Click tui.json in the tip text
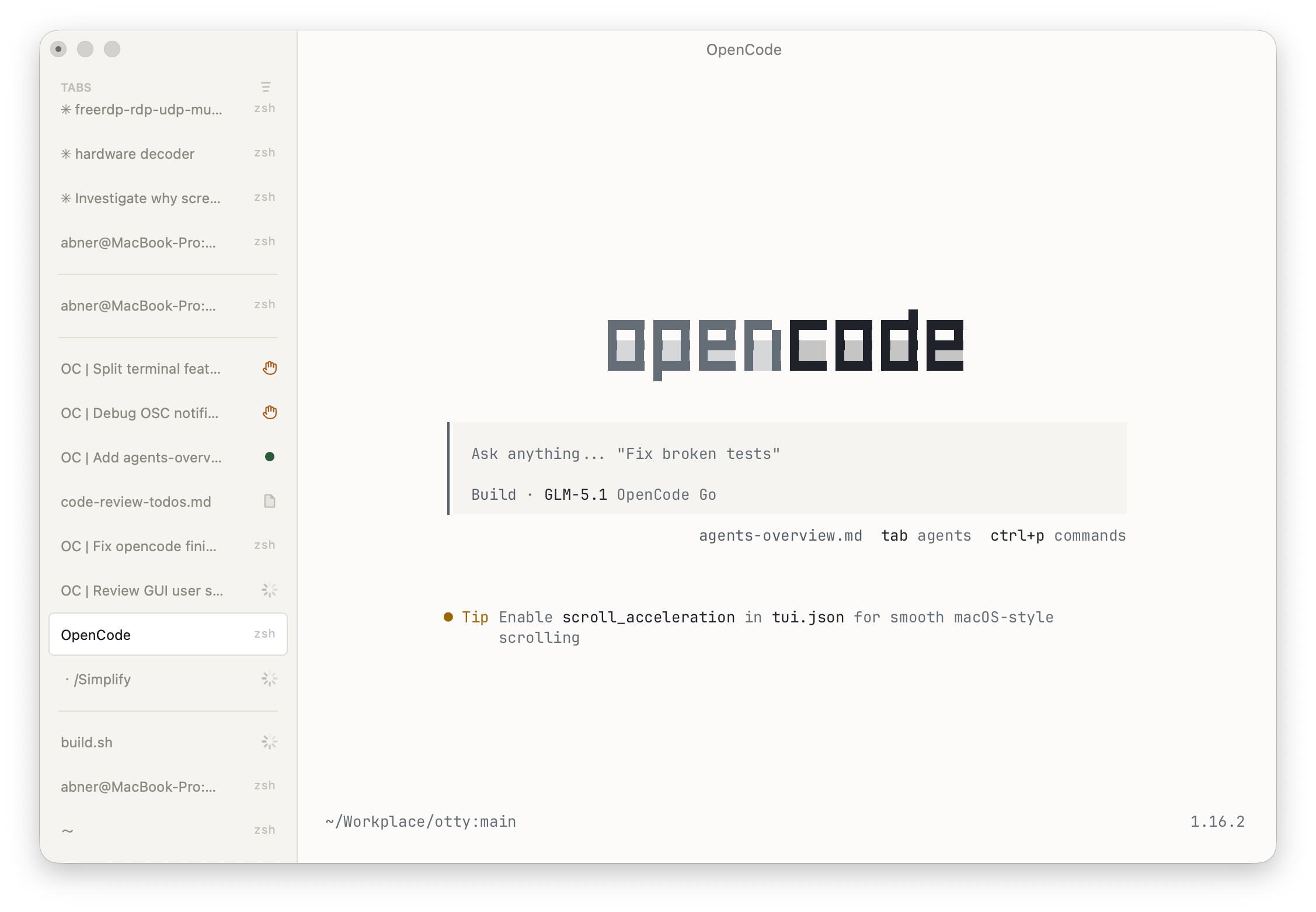 coord(807,617)
